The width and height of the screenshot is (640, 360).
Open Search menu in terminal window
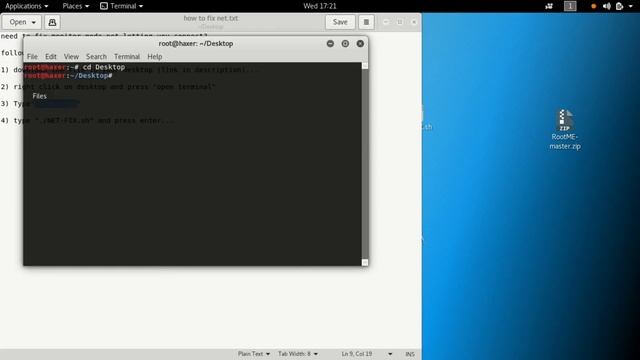pyautogui.click(x=96, y=56)
